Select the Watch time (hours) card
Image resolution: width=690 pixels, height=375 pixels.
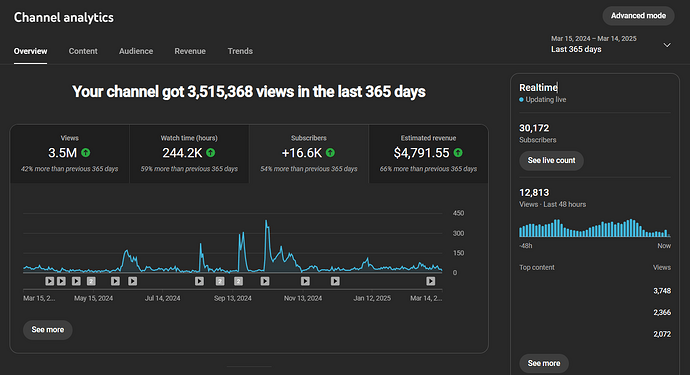tap(189, 154)
